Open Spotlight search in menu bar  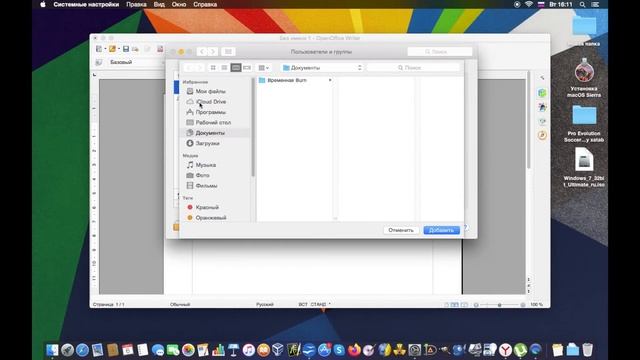[x=582, y=4]
